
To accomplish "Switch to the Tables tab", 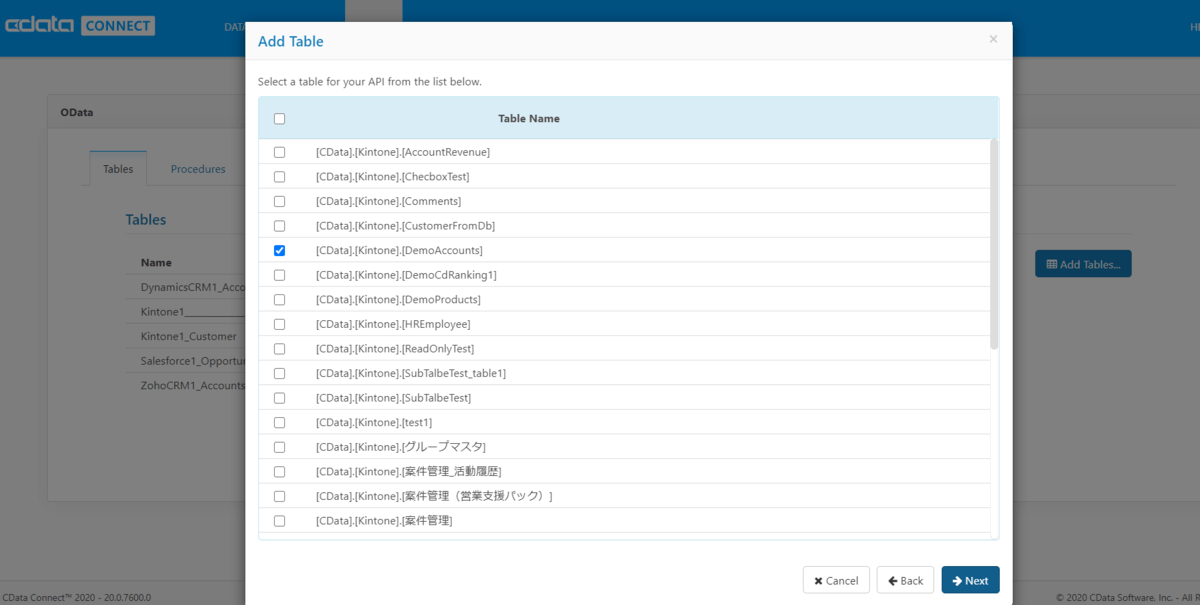I will tap(118, 169).
